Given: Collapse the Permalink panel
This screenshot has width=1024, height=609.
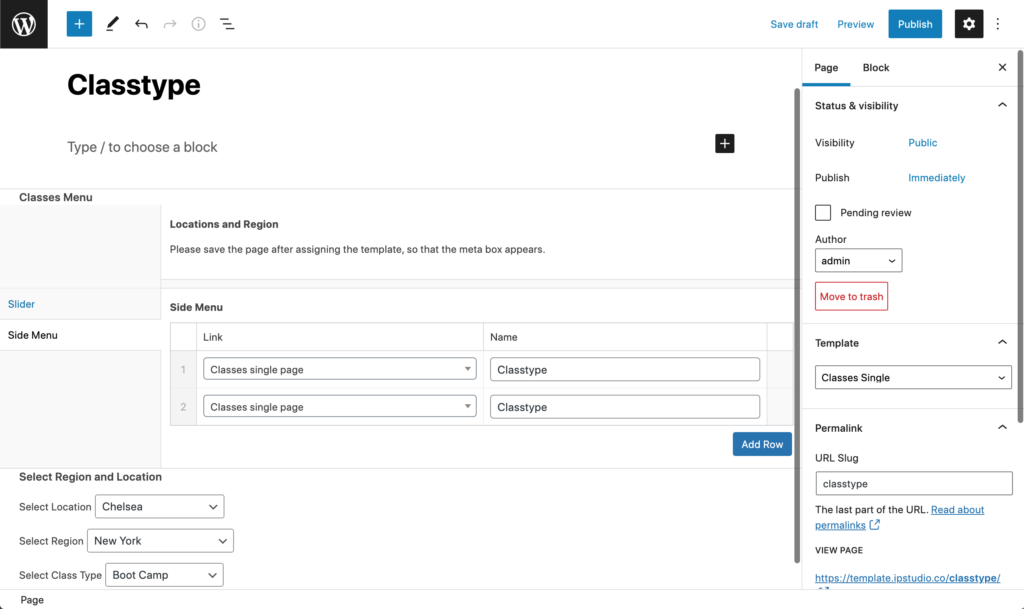Looking at the screenshot, I should click(x=1002, y=428).
